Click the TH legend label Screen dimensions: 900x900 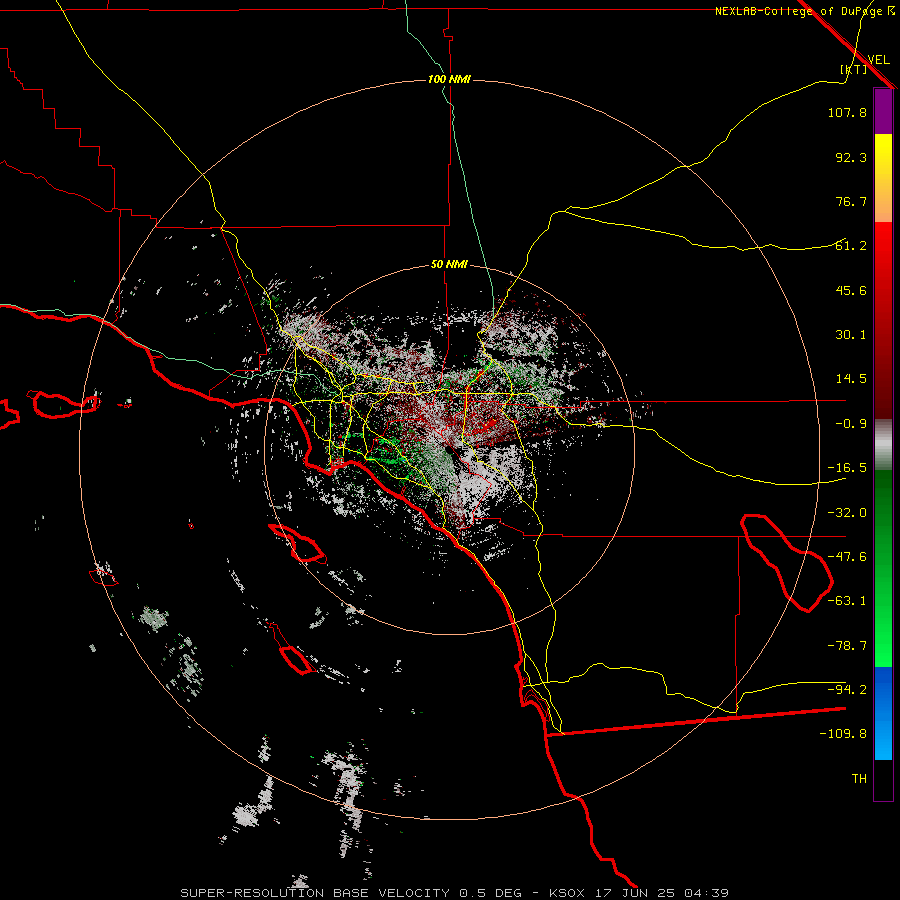(859, 778)
